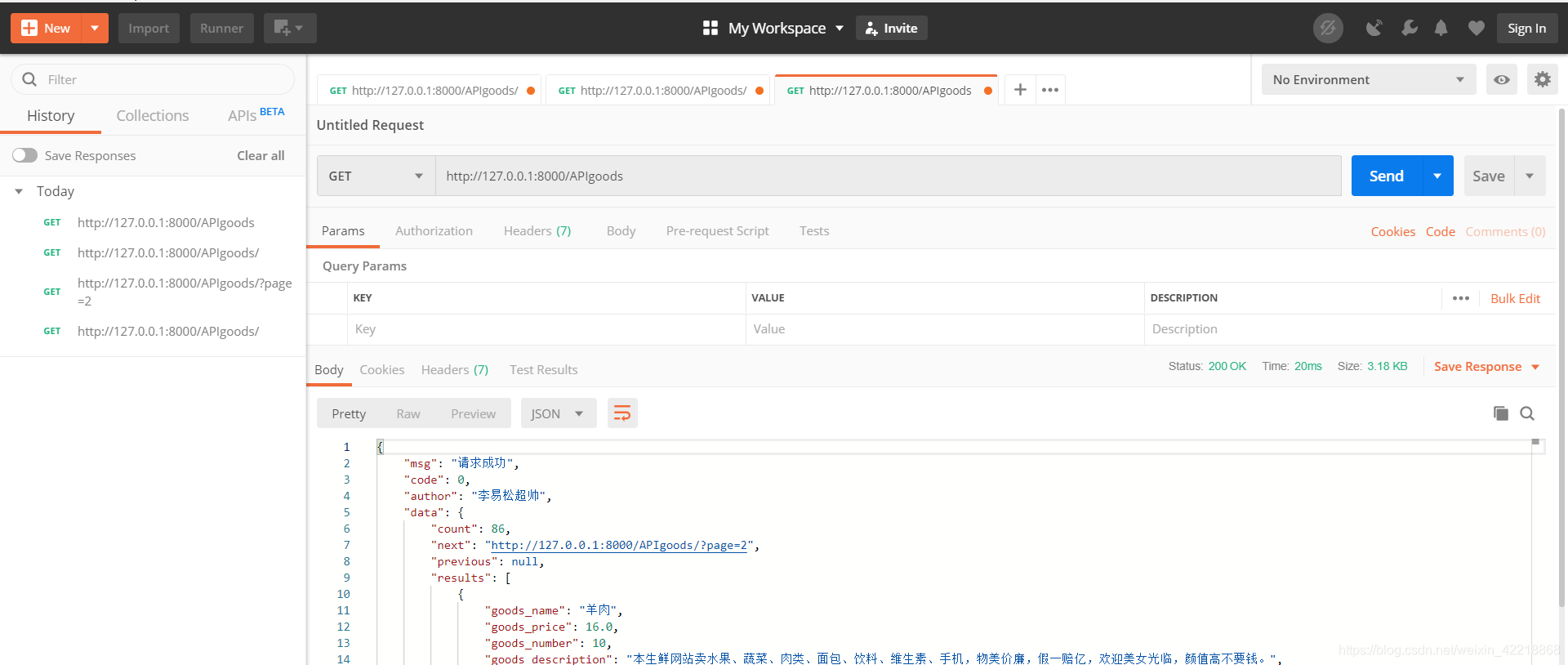Copy response body to clipboard icon
This screenshot has width=1568, height=665.
coord(1500,413)
